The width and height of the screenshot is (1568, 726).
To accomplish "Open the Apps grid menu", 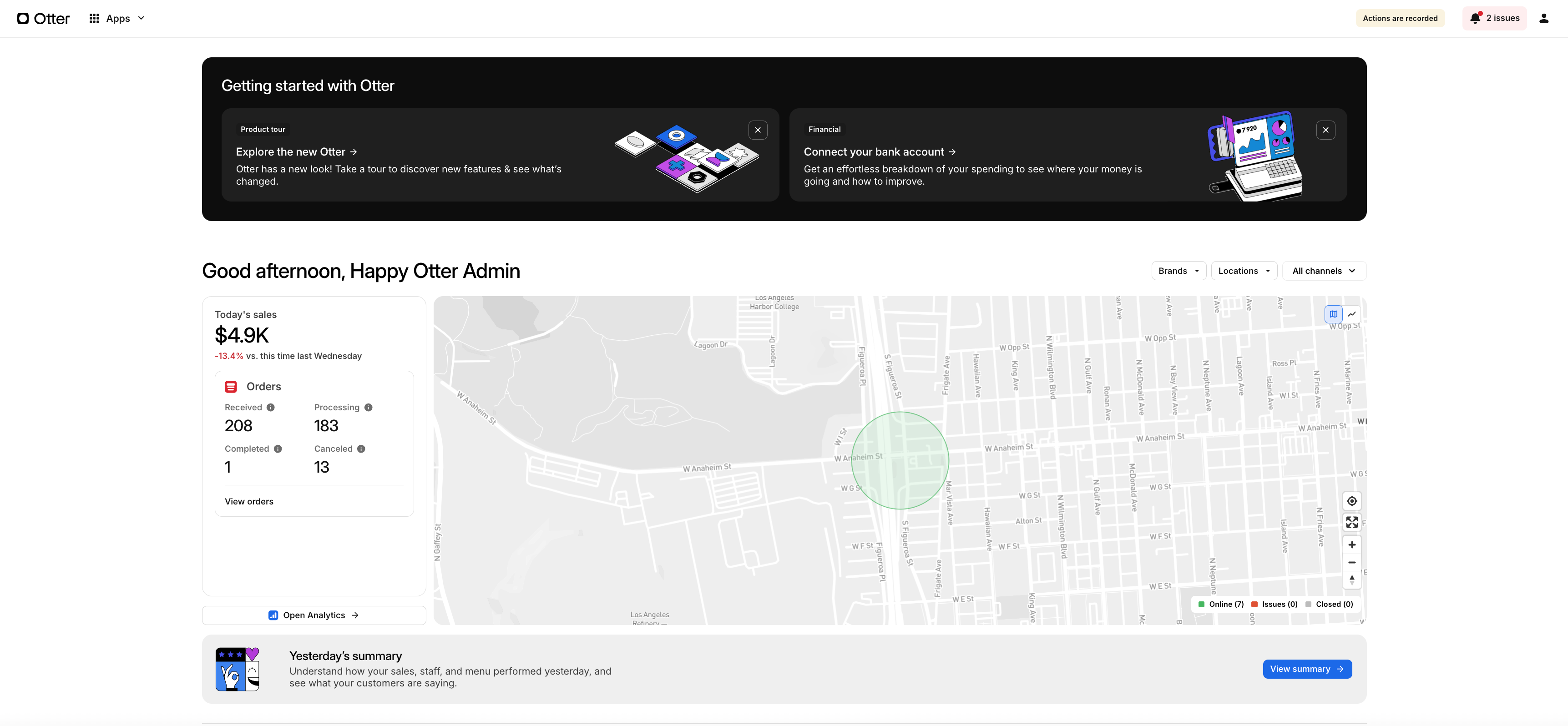I will pyautogui.click(x=117, y=18).
